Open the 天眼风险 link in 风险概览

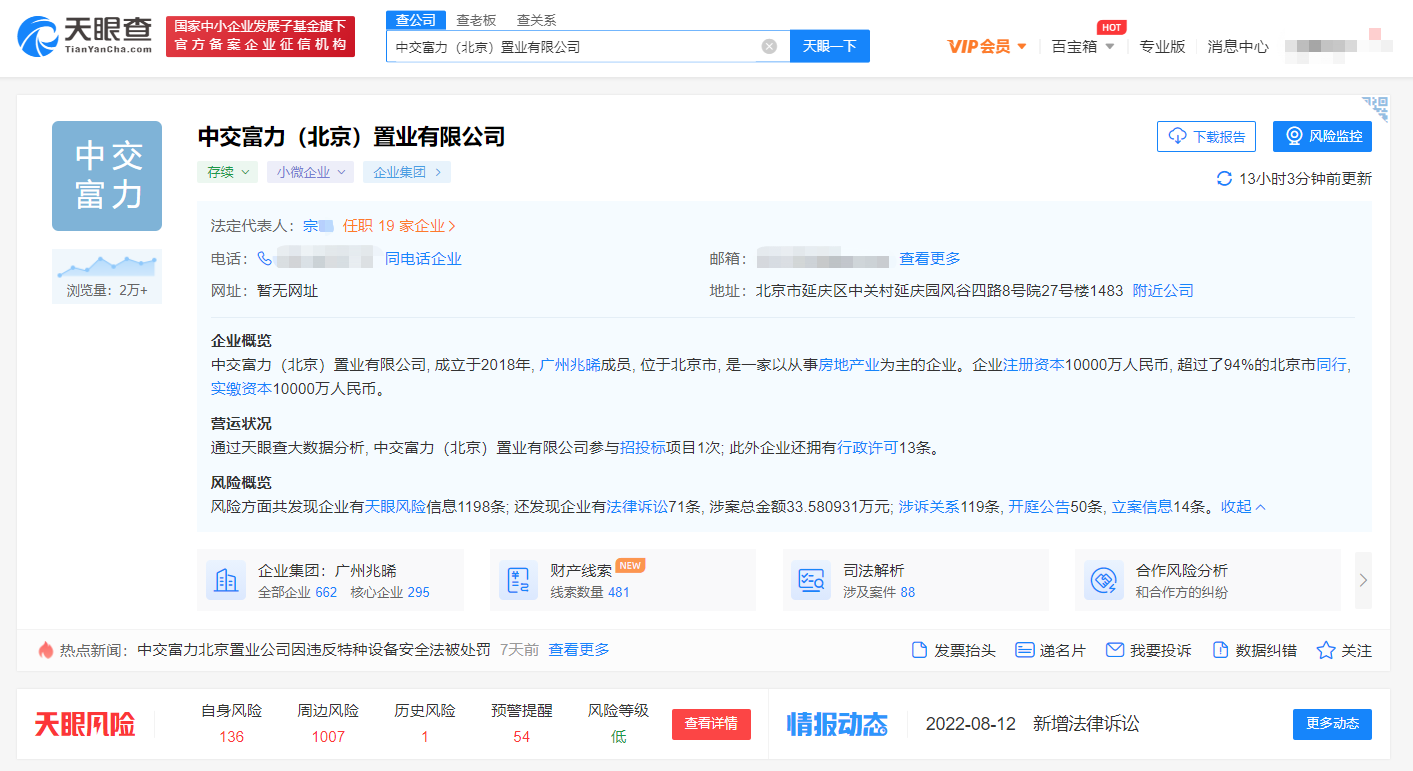pyautogui.click(x=395, y=506)
